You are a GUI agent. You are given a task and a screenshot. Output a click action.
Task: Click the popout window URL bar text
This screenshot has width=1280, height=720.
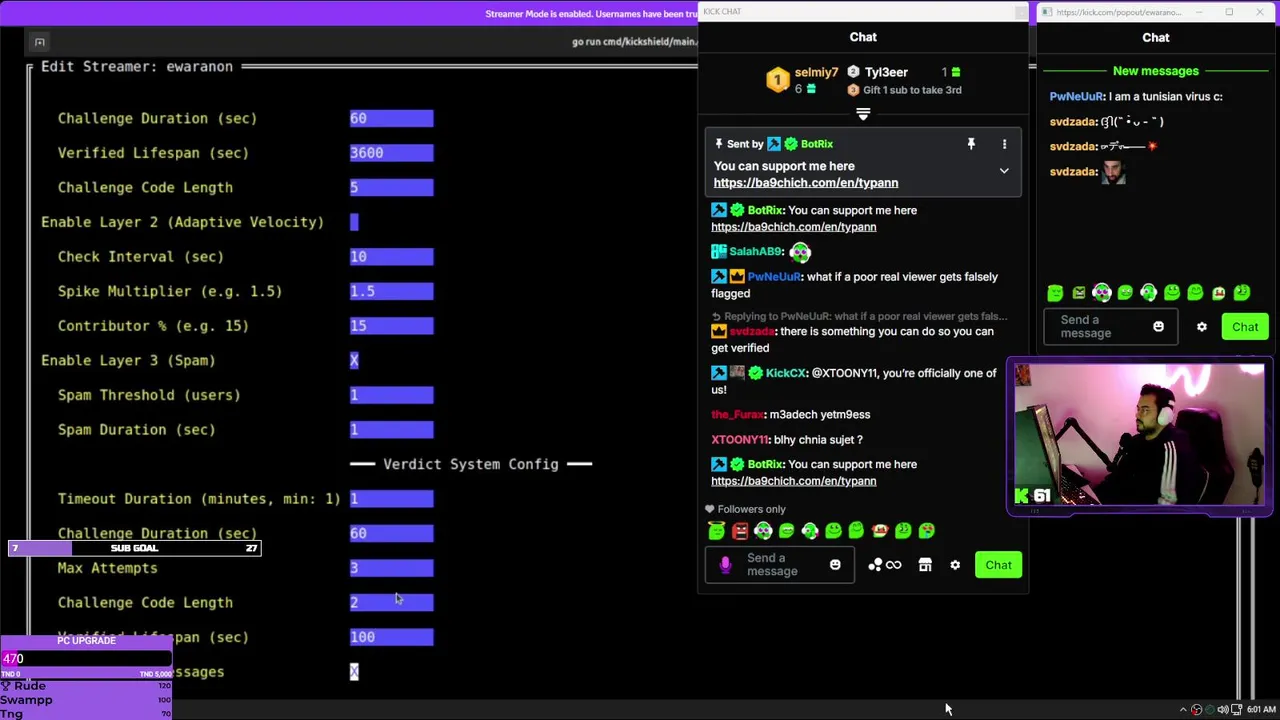point(1118,12)
